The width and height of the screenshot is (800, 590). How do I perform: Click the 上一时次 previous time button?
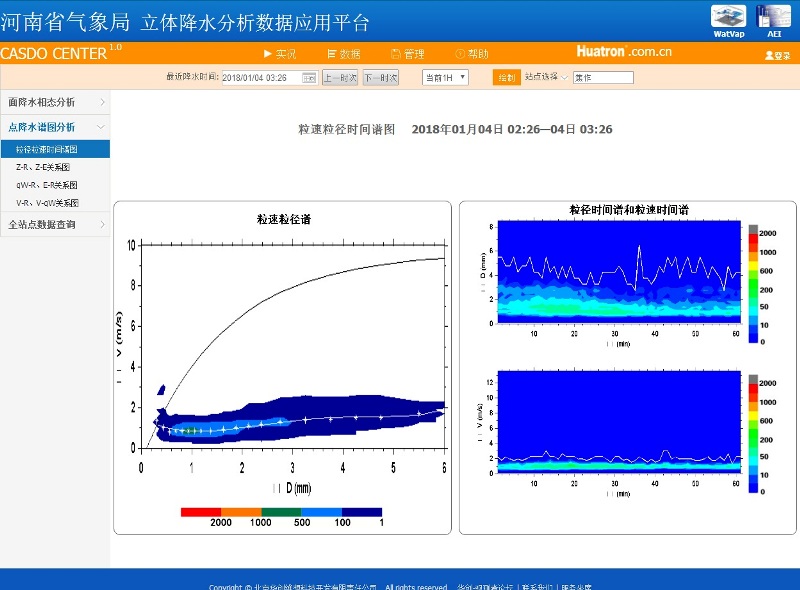(339, 77)
